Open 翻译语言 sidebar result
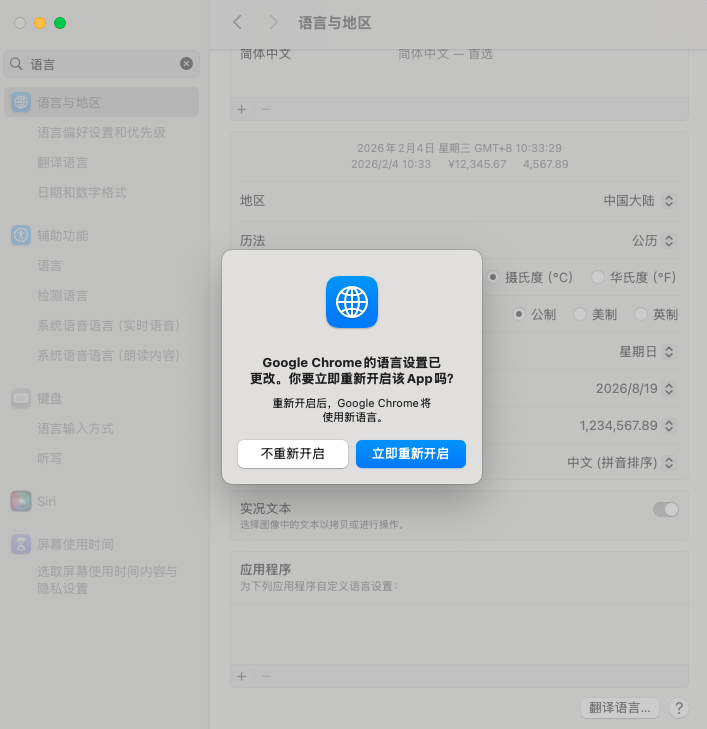Image resolution: width=707 pixels, height=729 pixels. [x=62, y=163]
